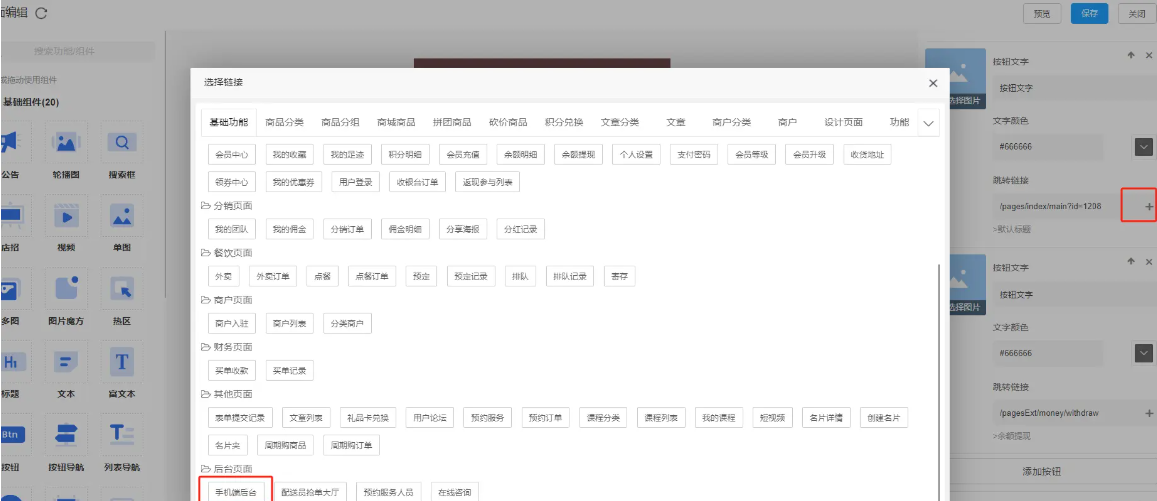Choose the 单图 single image component
The width and height of the screenshot is (1157, 501).
click(x=122, y=215)
